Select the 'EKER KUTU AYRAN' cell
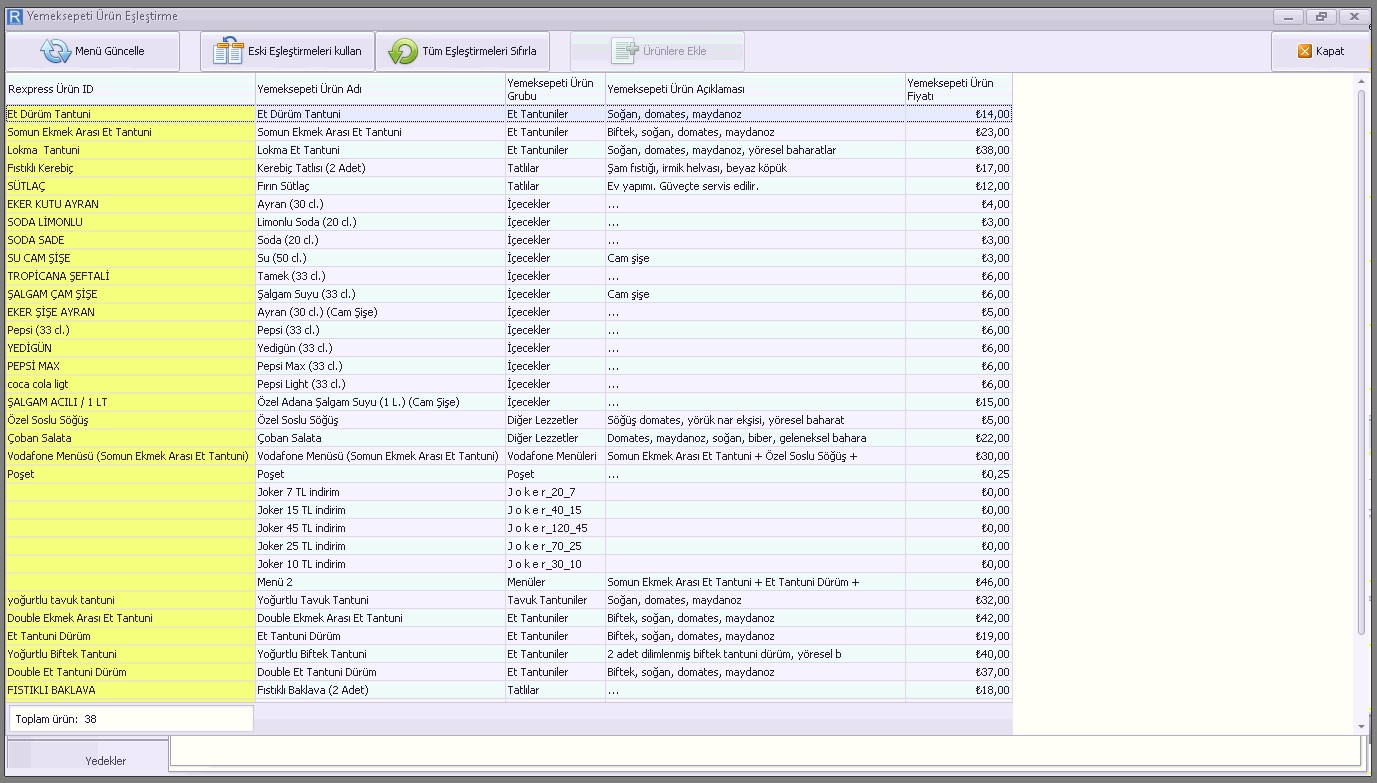Screen dimensions: 1377x783 (x=130, y=204)
